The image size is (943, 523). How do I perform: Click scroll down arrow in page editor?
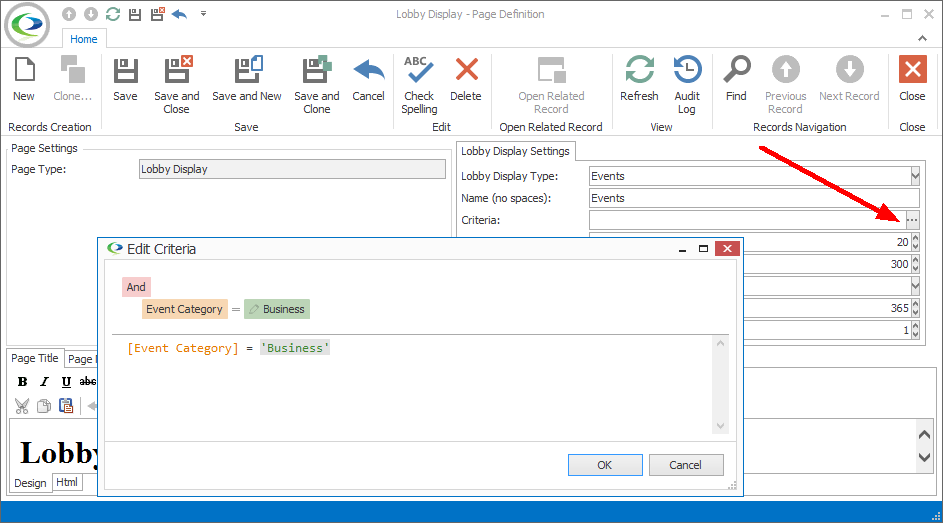point(924,457)
